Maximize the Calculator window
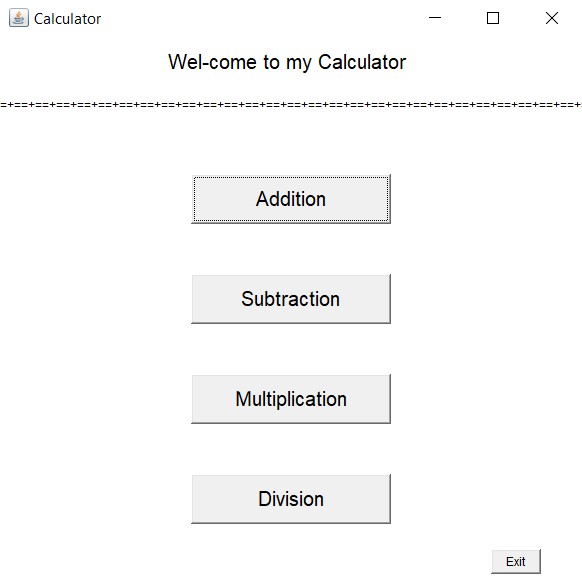582x588 pixels. pos(493,18)
